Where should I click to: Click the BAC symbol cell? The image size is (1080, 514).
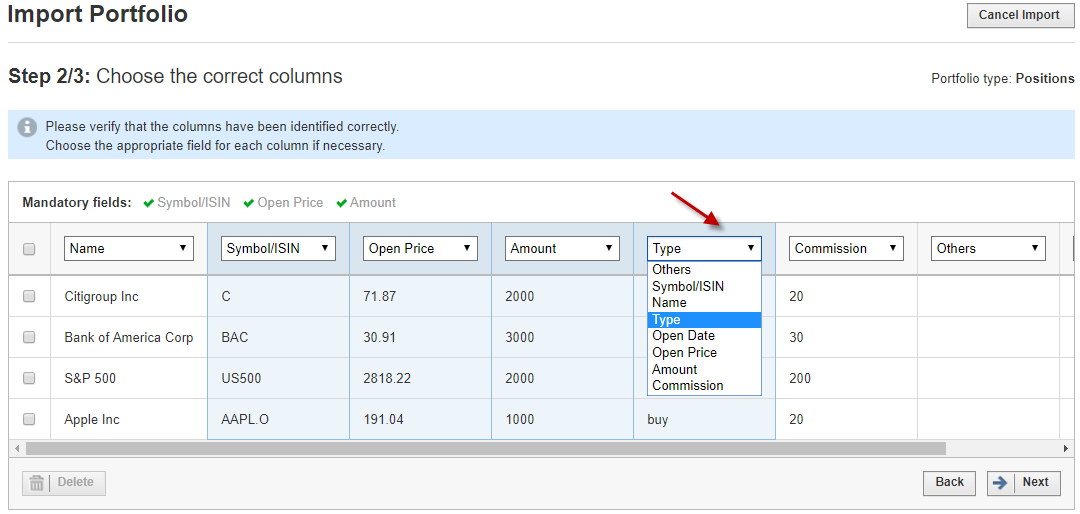click(x=278, y=338)
